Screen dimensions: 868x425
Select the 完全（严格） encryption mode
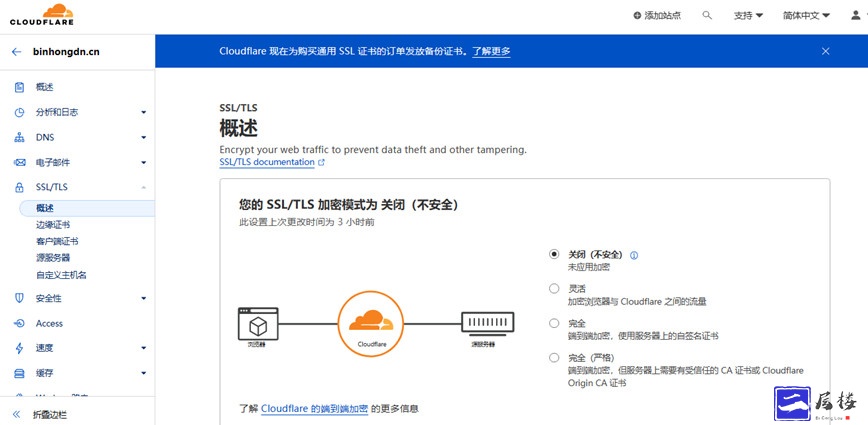[554, 357]
